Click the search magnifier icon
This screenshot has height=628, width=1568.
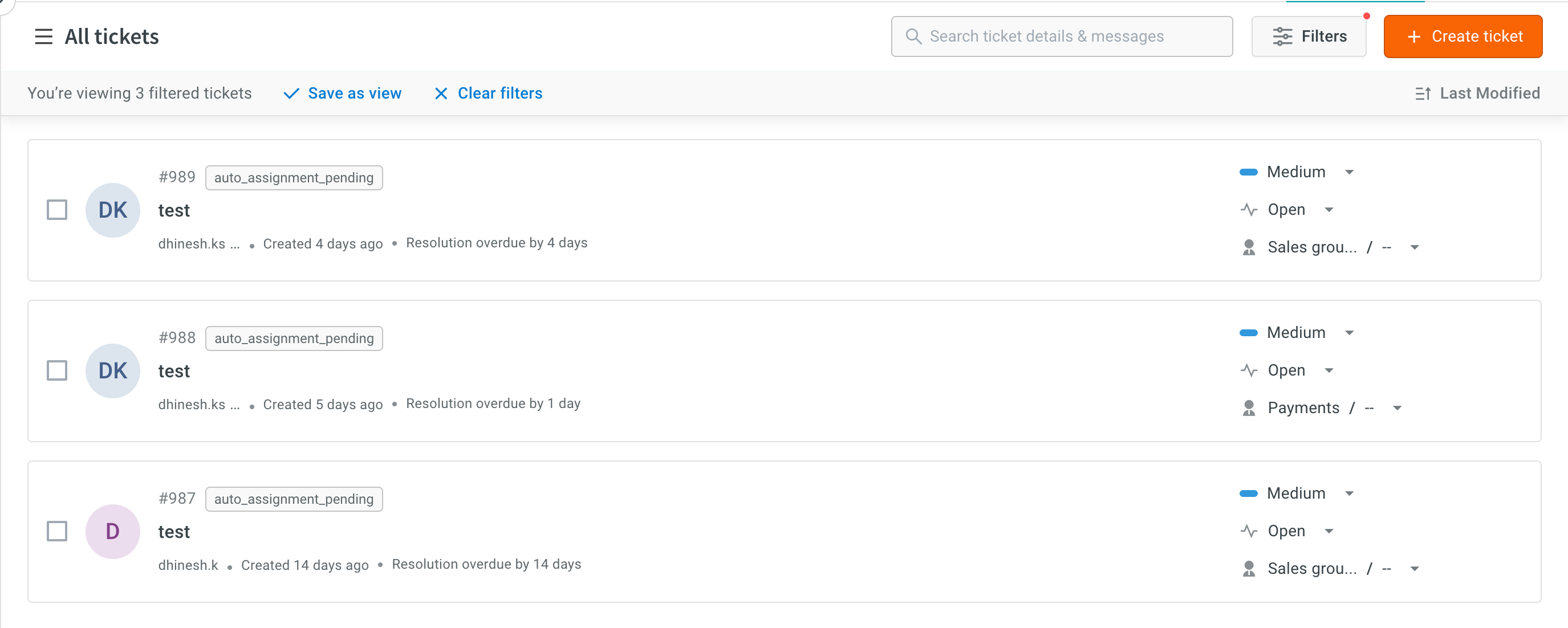click(x=913, y=36)
